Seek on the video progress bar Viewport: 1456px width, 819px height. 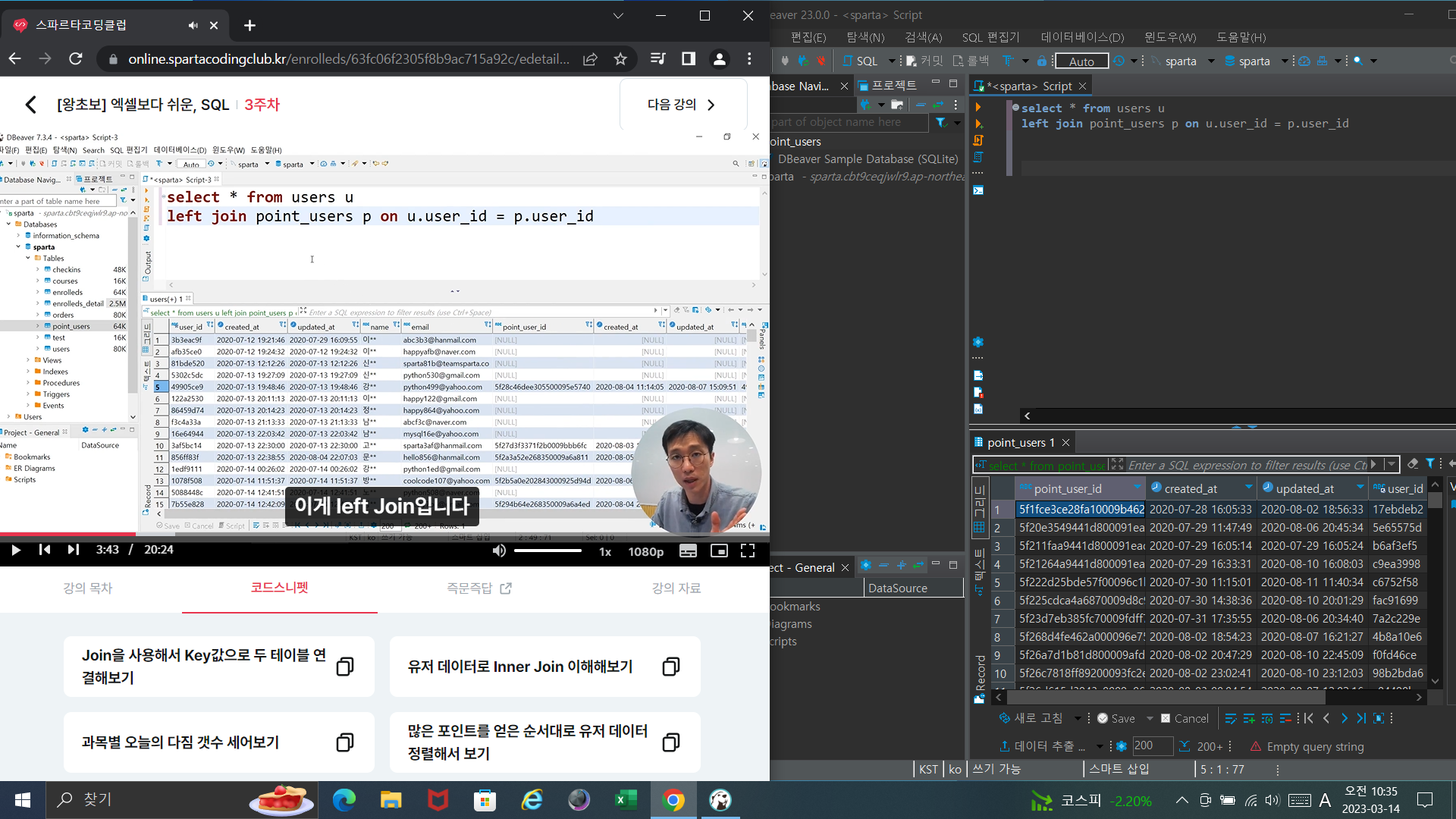pyautogui.click(x=384, y=534)
